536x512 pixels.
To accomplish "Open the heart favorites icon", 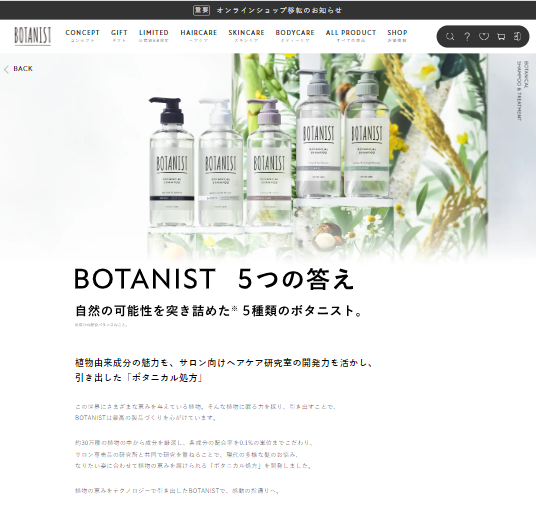I will pyautogui.click(x=484, y=36).
